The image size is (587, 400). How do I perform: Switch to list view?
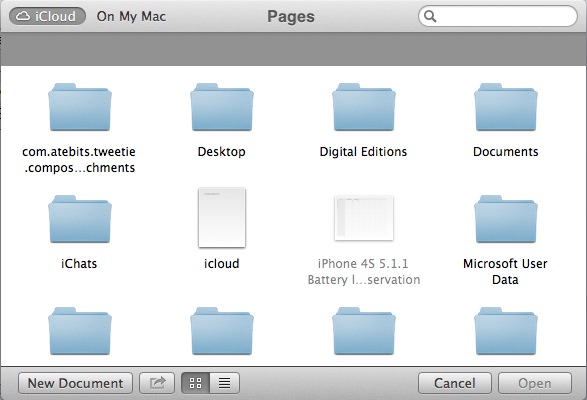click(x=225, y=383)
